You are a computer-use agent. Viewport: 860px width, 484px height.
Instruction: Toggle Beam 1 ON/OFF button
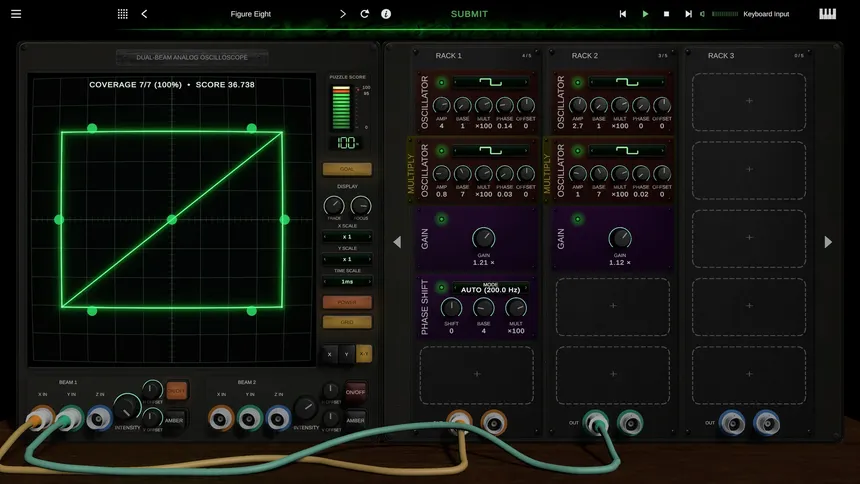click(x=177, y=391)
